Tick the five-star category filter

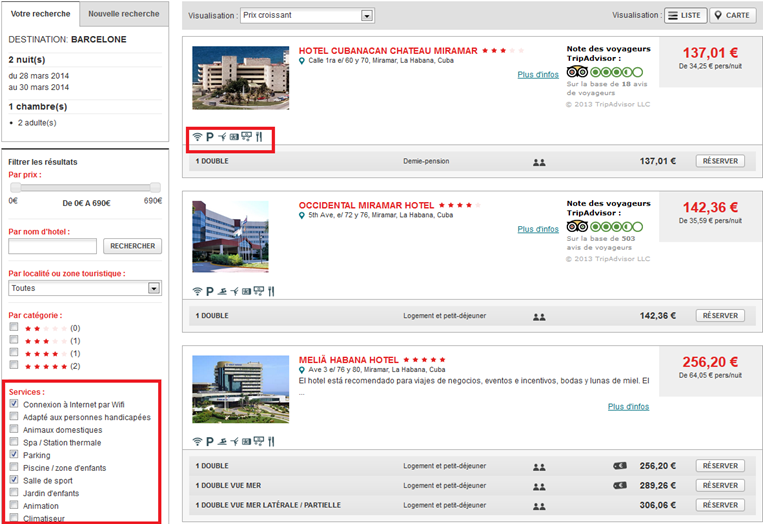tap(14, 366)
